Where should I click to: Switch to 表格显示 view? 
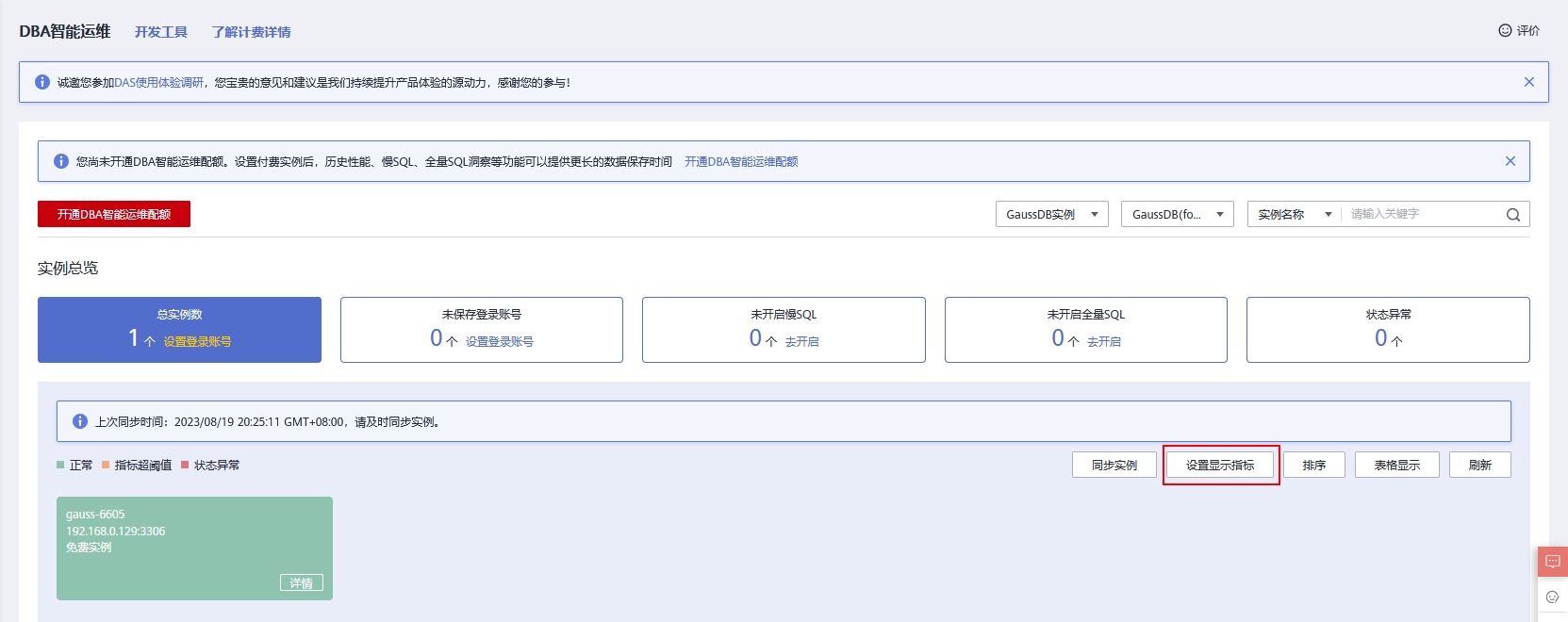pyautogui.click(x=1397, y=465)
